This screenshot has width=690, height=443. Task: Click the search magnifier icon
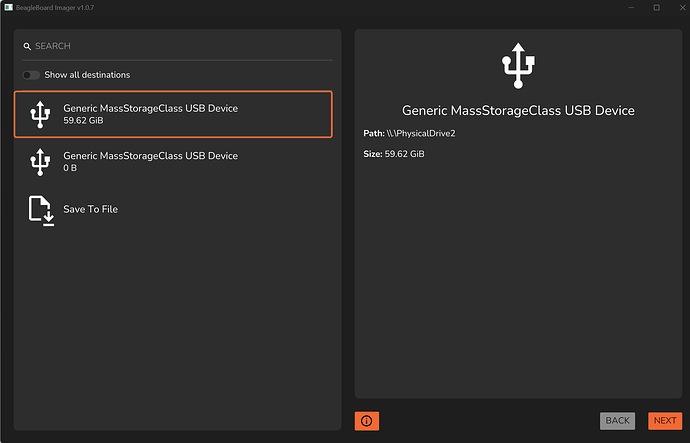27,46
